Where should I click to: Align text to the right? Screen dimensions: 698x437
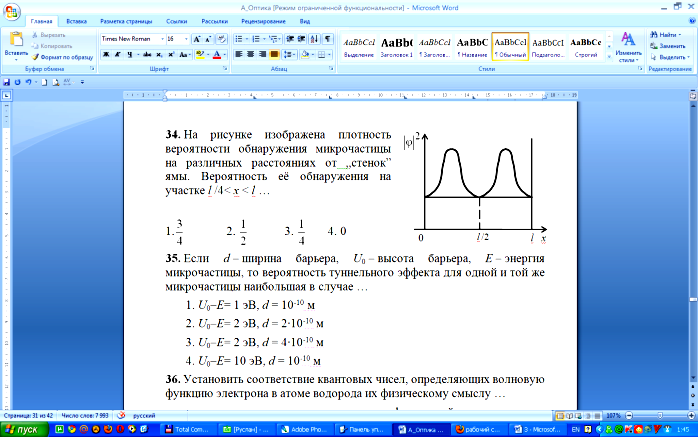pyautogui.click(x=262, y=54)
